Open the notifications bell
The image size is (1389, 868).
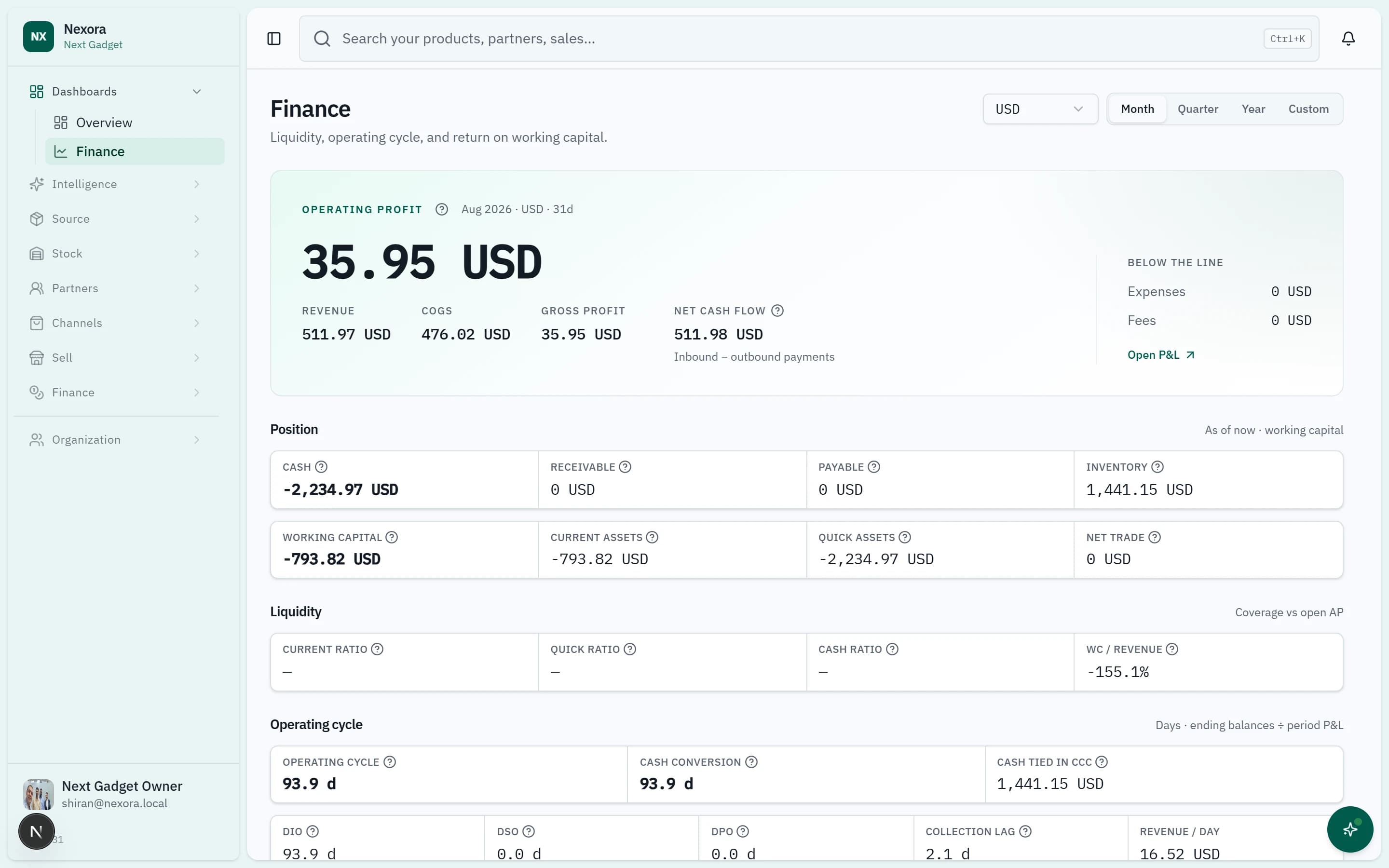coord(1348,39)
